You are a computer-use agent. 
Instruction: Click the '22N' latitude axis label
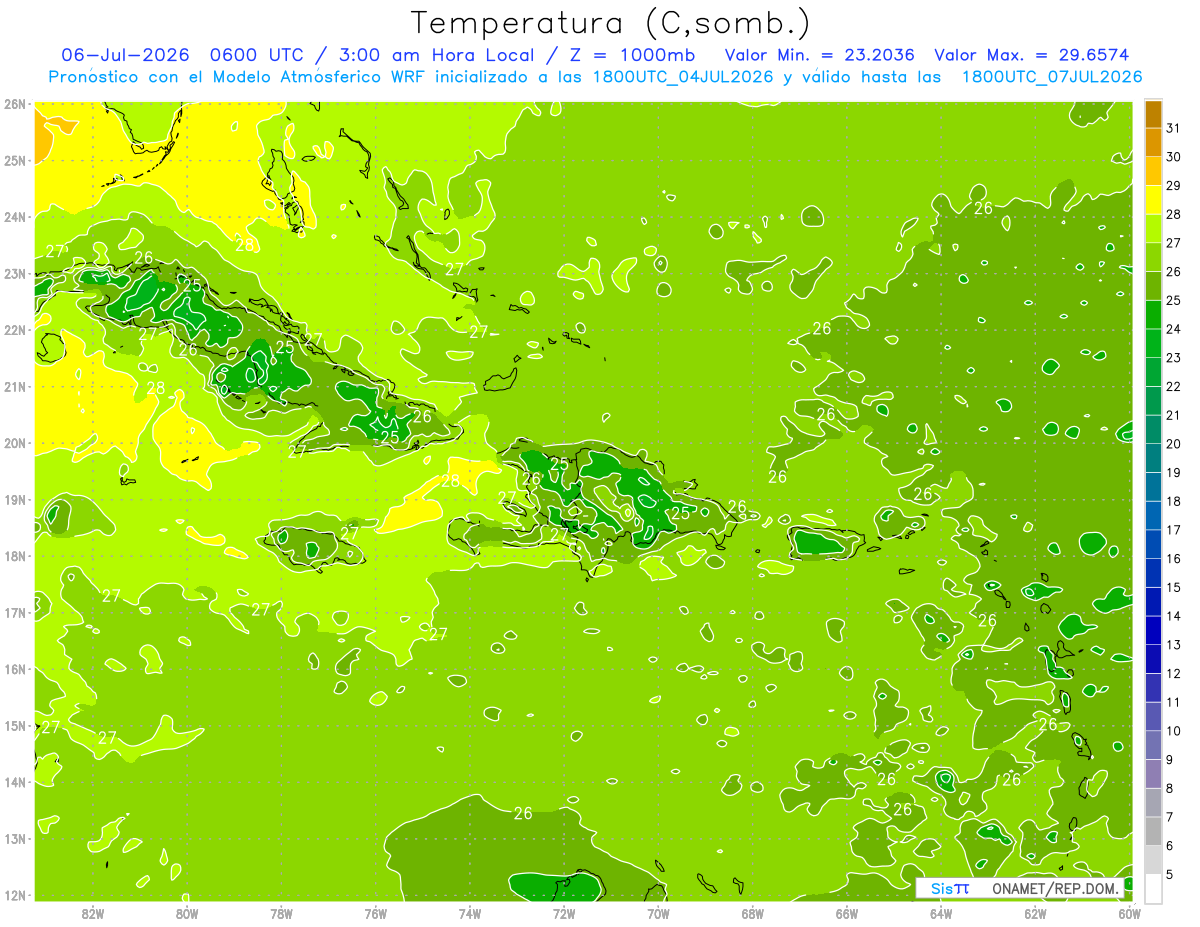click(14, 330)
